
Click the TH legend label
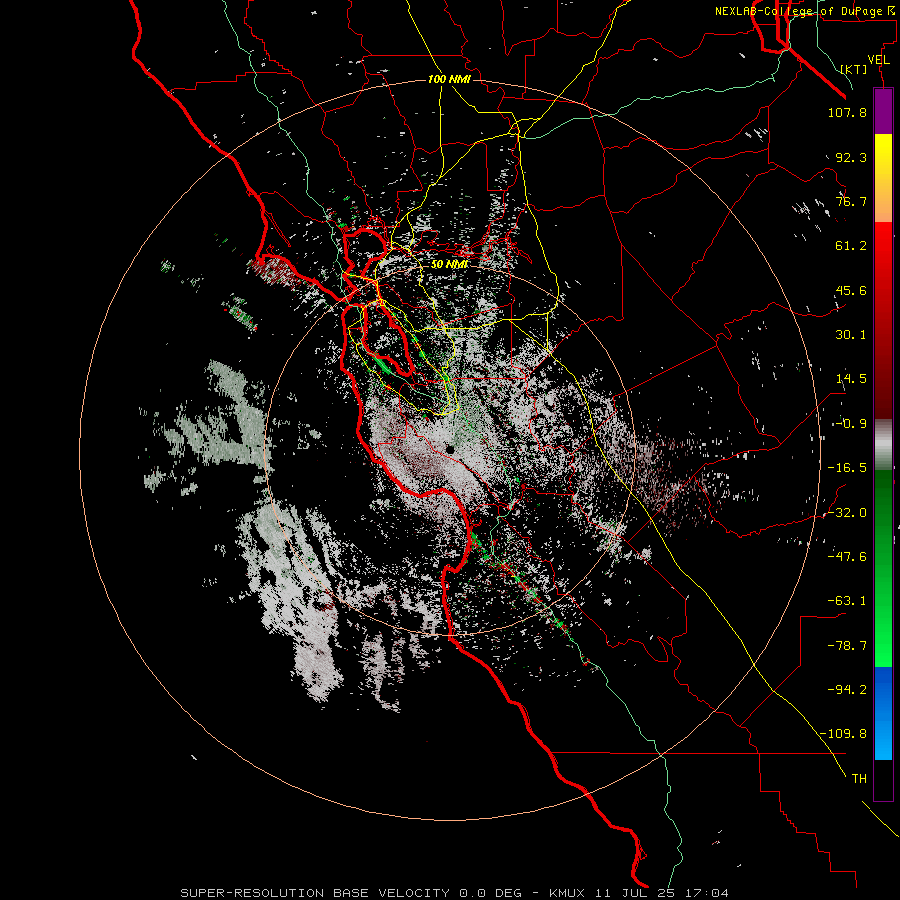859,779
